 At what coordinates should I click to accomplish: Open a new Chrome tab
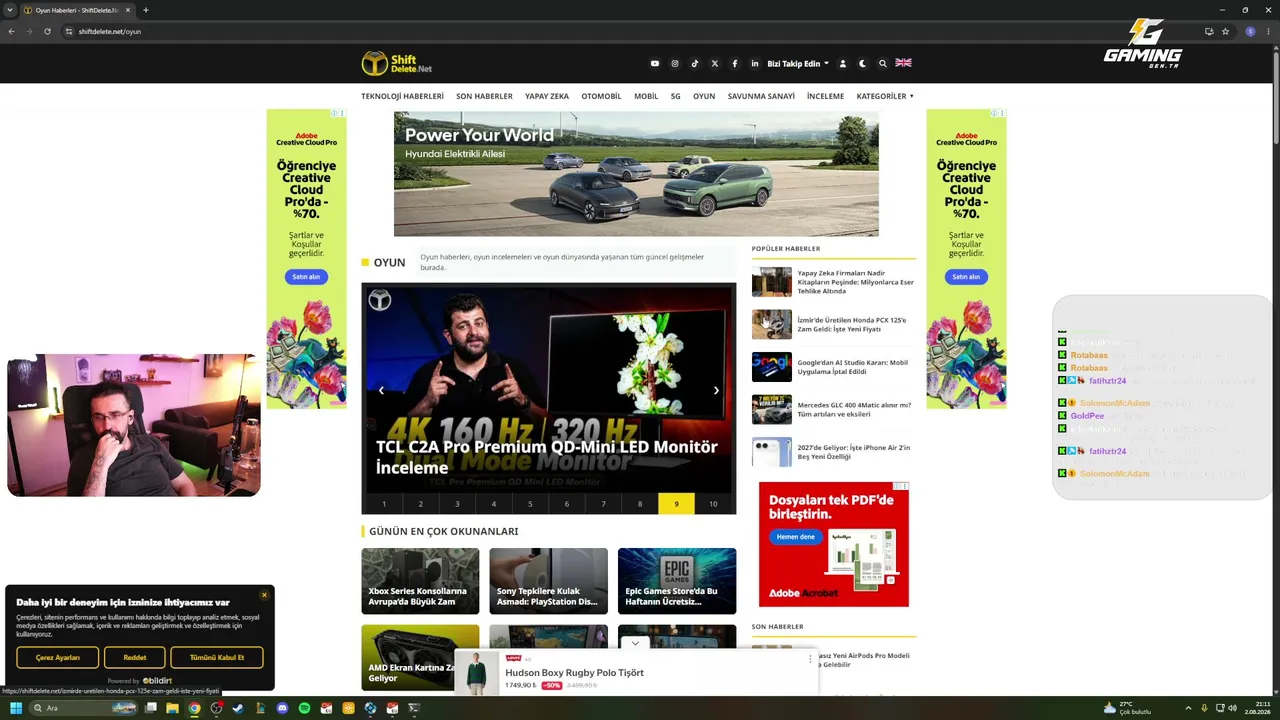pos(145,10)
